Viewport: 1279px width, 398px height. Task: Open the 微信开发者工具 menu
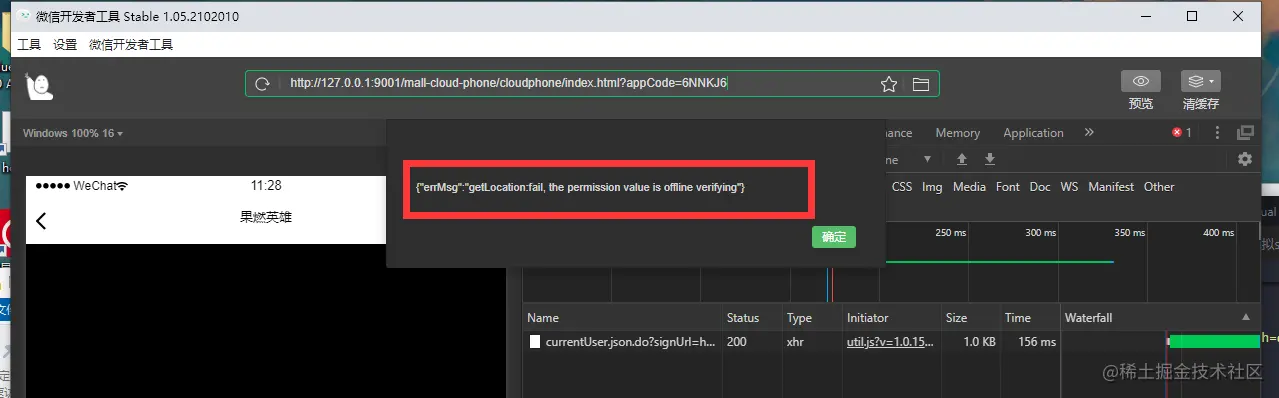(130, 45)
